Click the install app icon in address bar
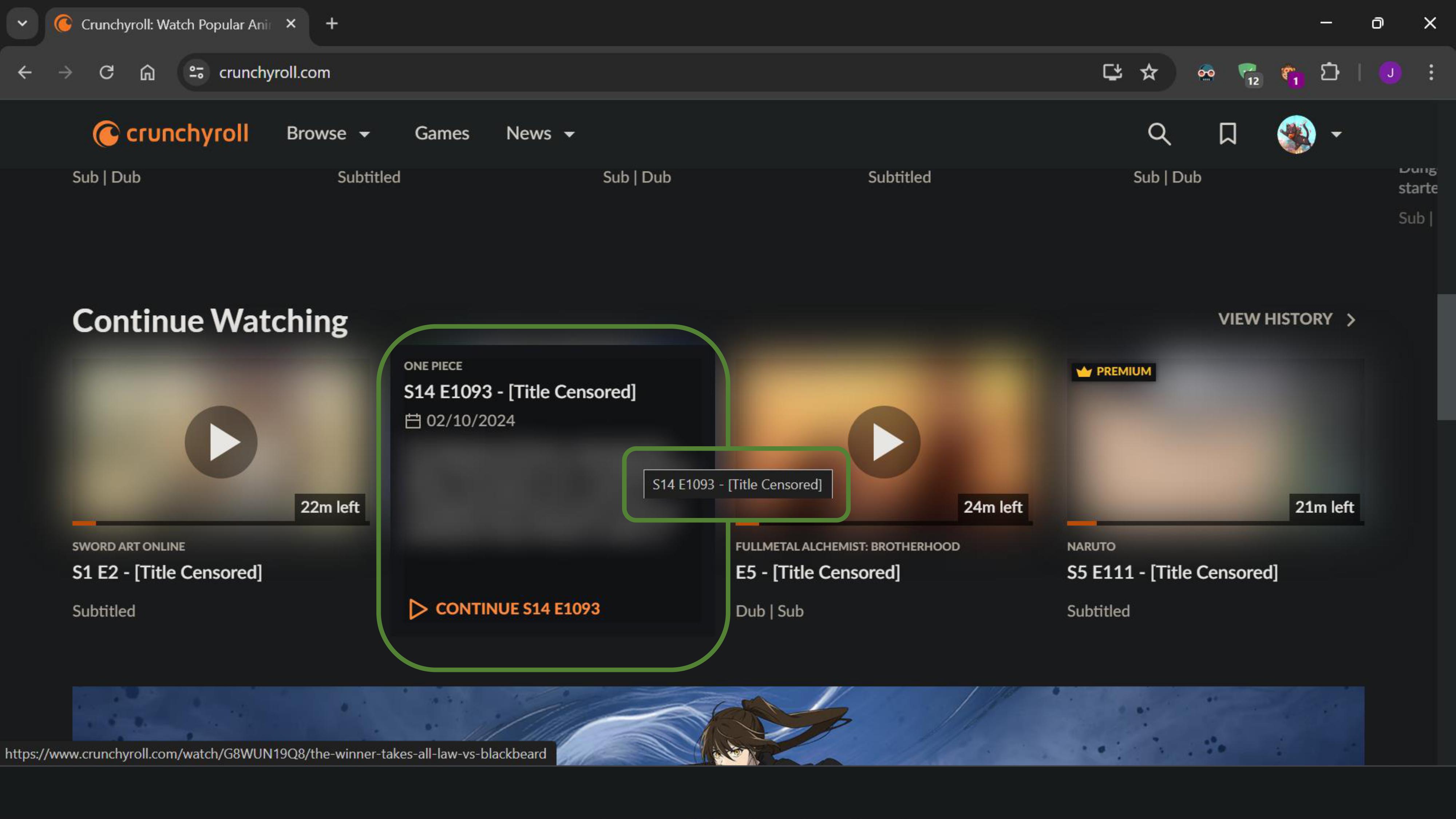1456x819 pixels. click(1112, 72)
